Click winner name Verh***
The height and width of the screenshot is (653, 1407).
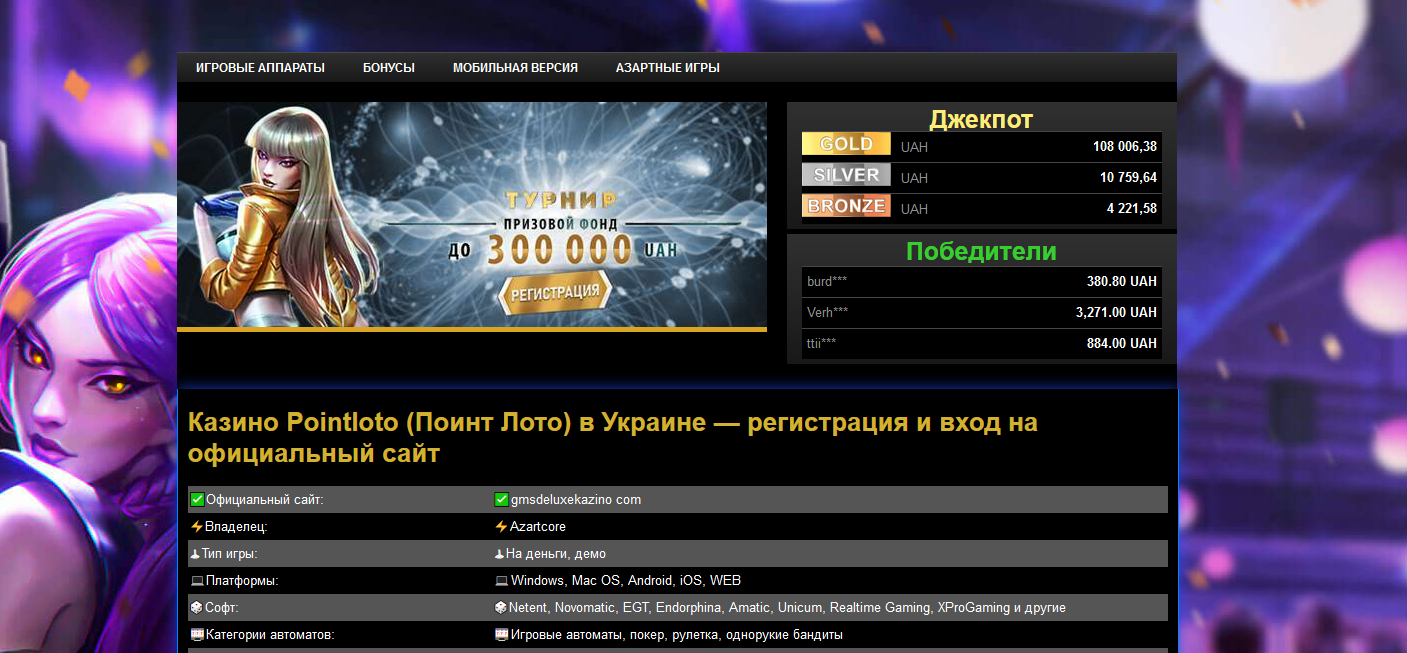click(828, 313)
